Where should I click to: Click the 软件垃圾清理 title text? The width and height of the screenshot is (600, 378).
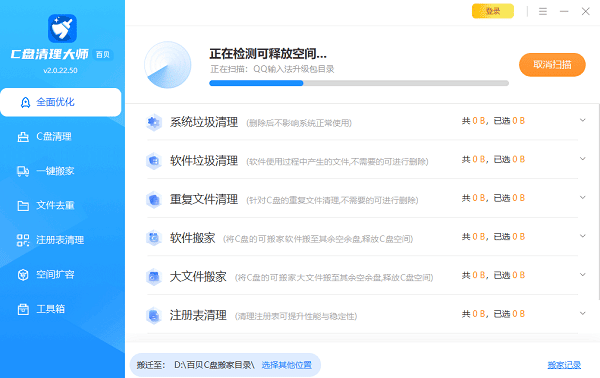tap(204, 161)
